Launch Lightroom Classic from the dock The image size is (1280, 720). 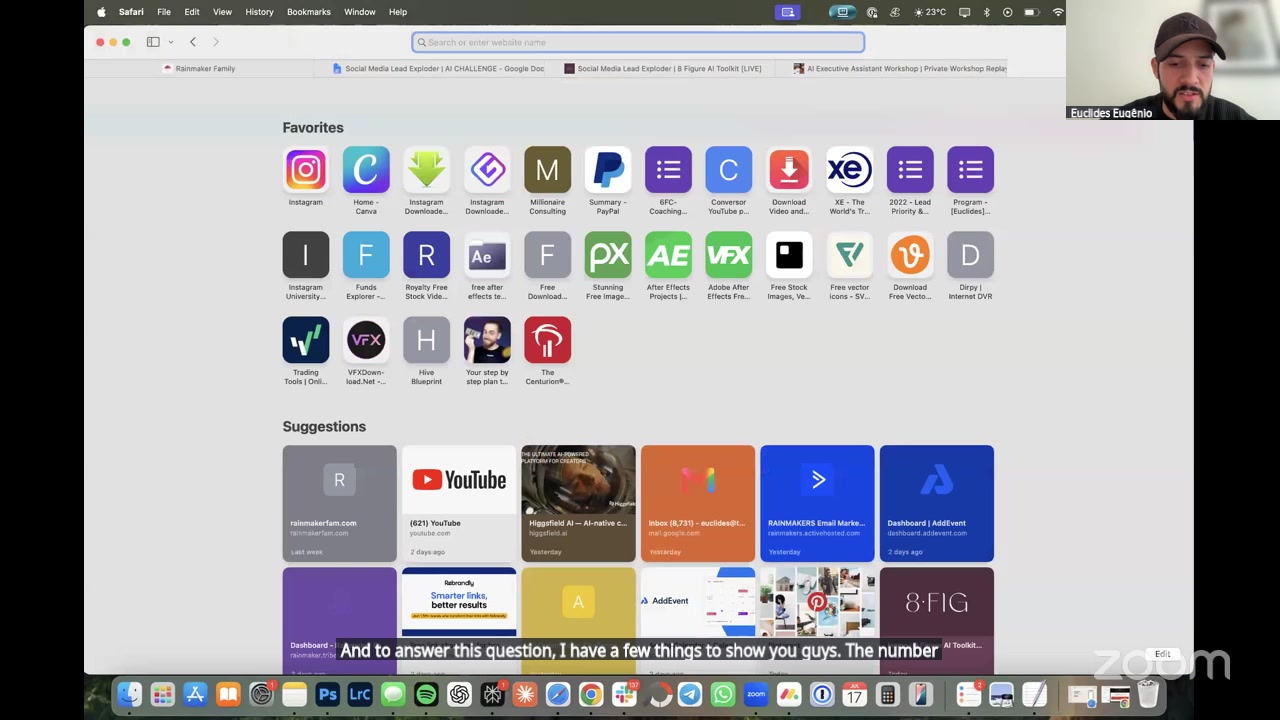pos(360,694)
